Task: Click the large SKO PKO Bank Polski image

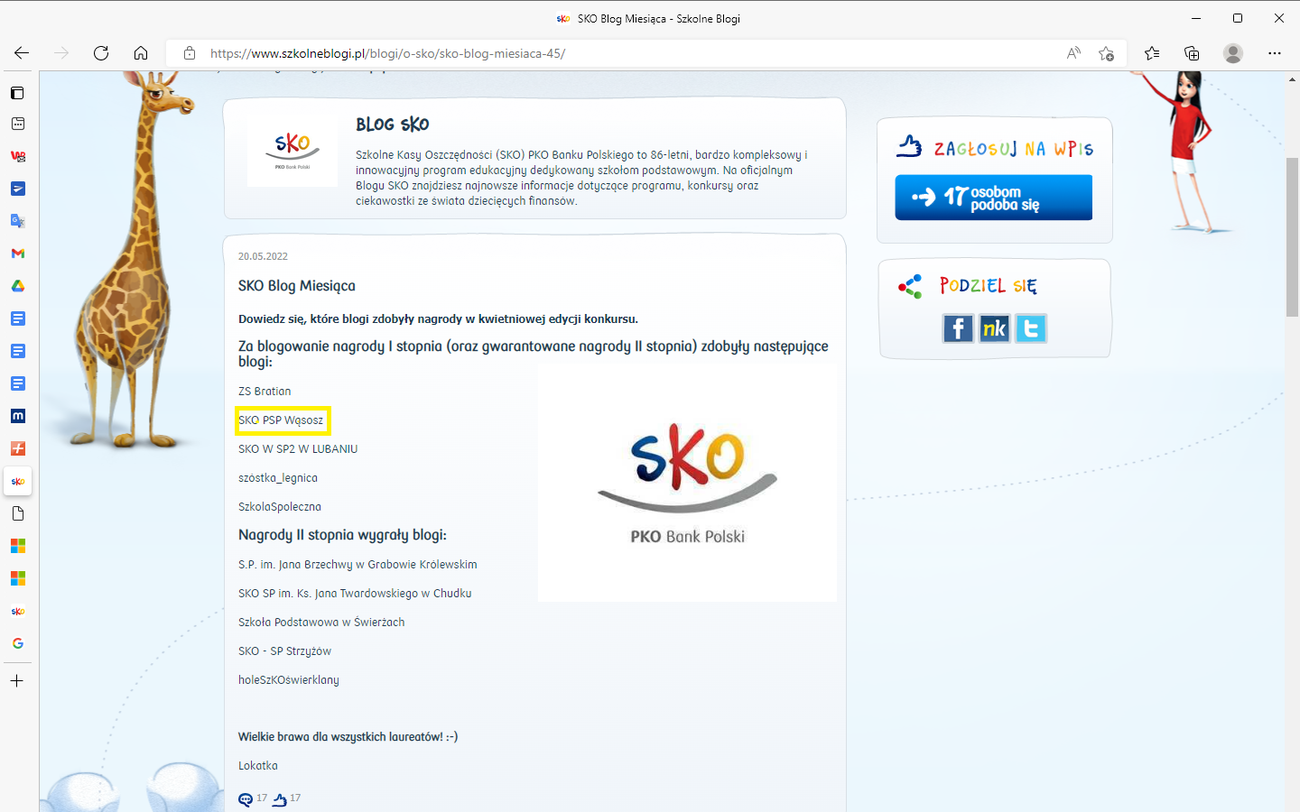Action: [687, 483]
